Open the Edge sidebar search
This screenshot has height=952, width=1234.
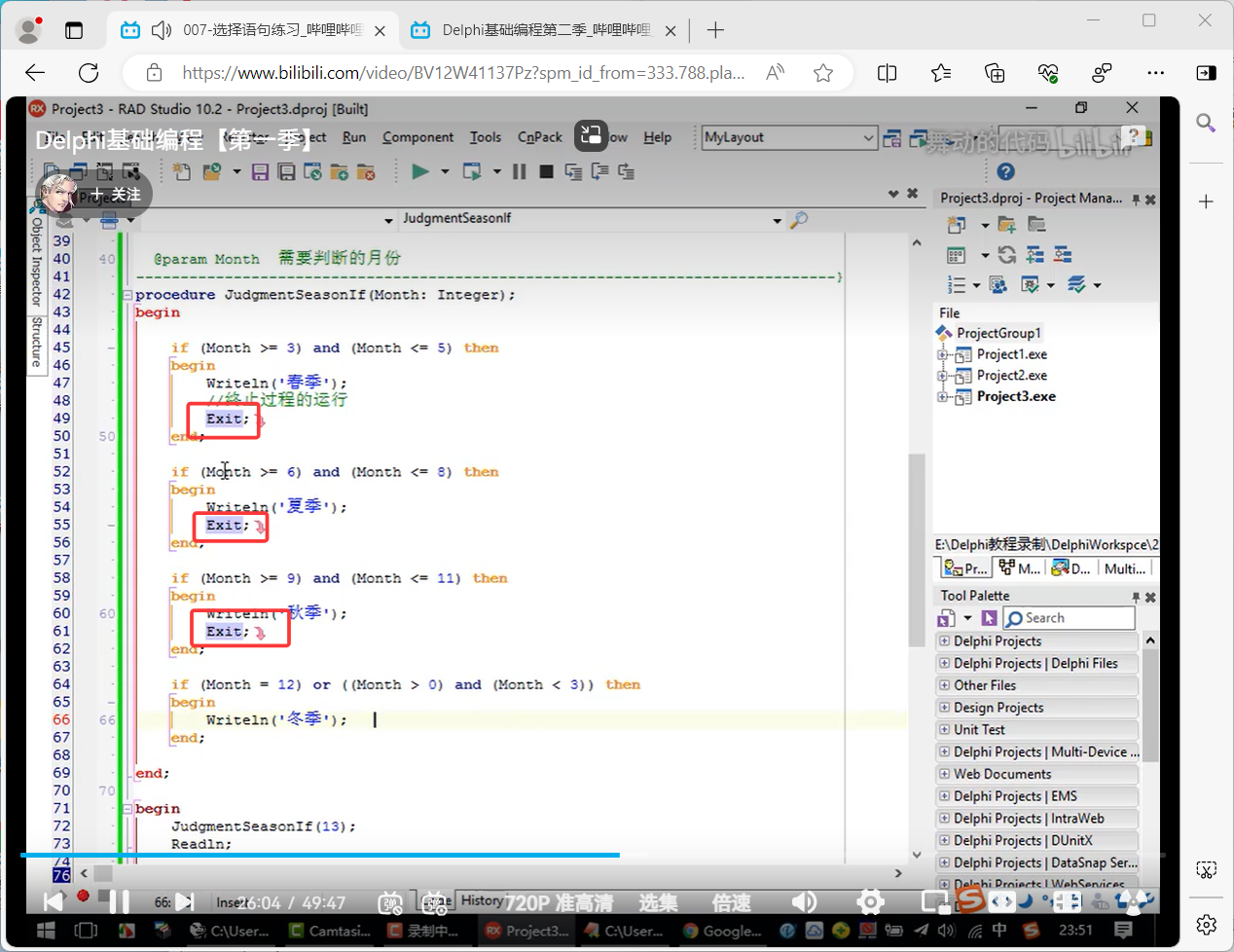tap(1206, 123)
